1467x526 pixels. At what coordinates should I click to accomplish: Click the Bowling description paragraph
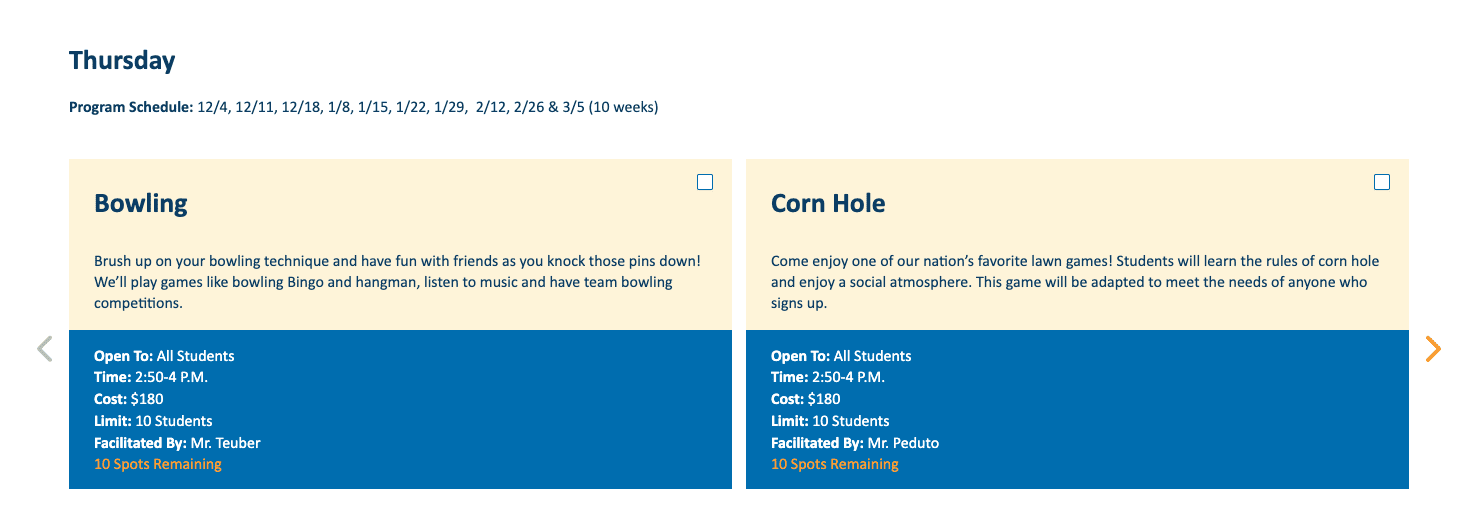pos(397,282)
